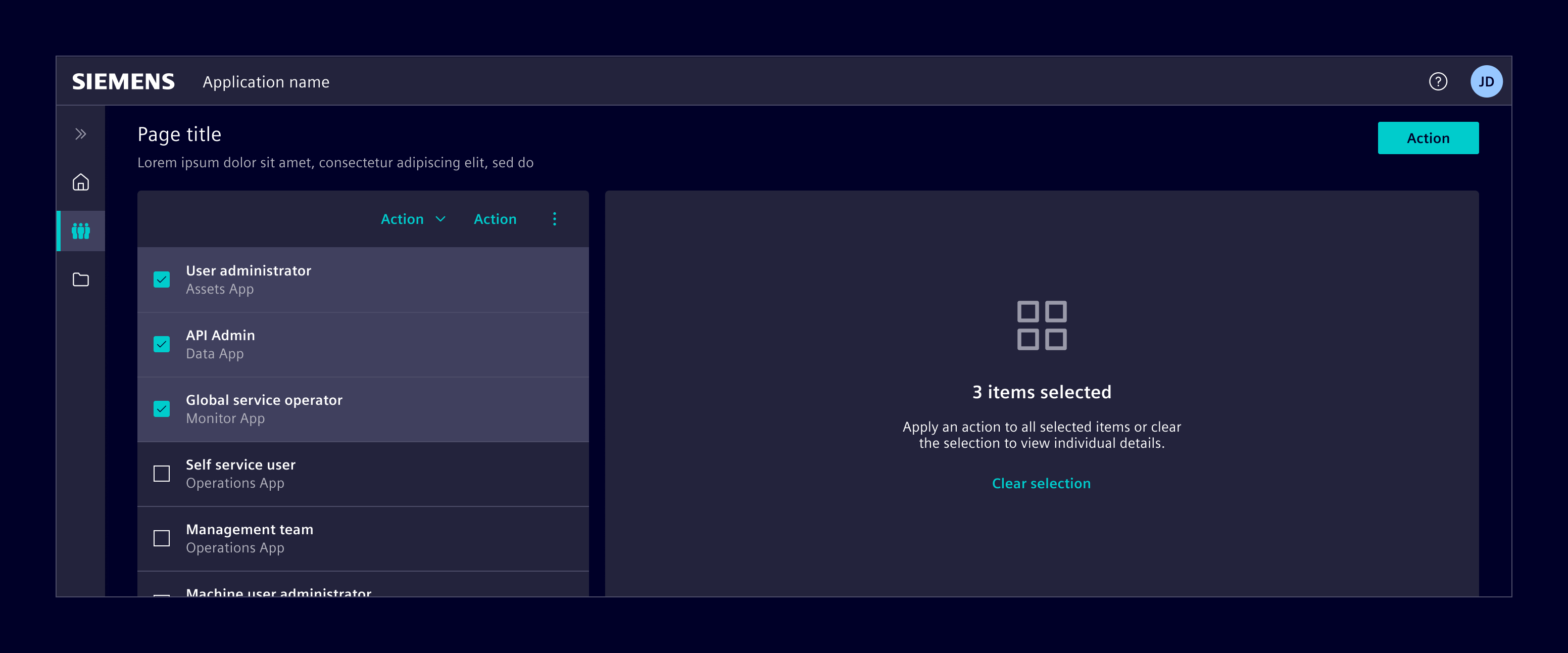Click Application name in the top bar

click(266, 81)
